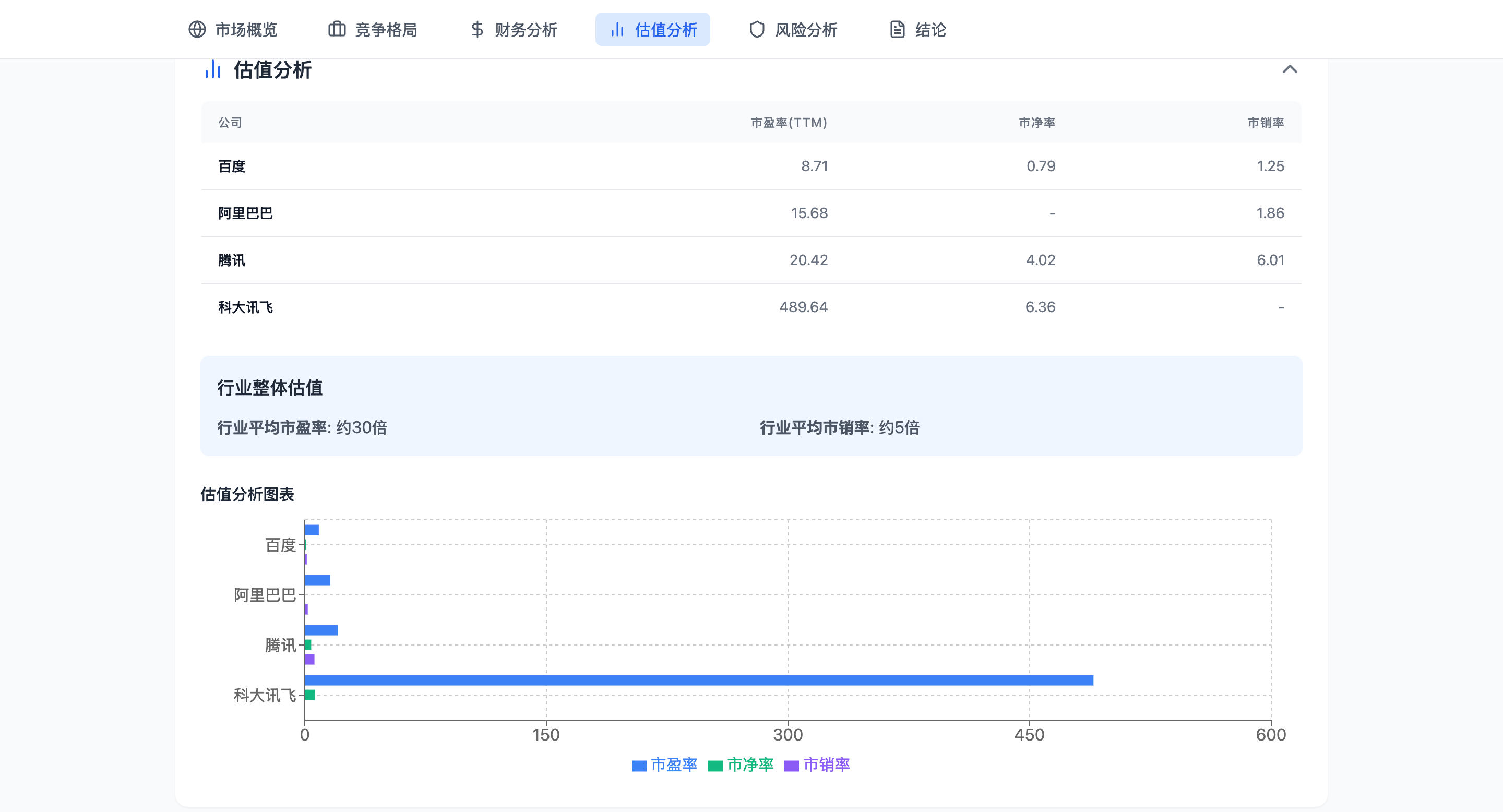Viewport: 1503px width, 812px height.
Task: Click the blue chart icon beside 估值分析 heading
Action: [213, 69]
